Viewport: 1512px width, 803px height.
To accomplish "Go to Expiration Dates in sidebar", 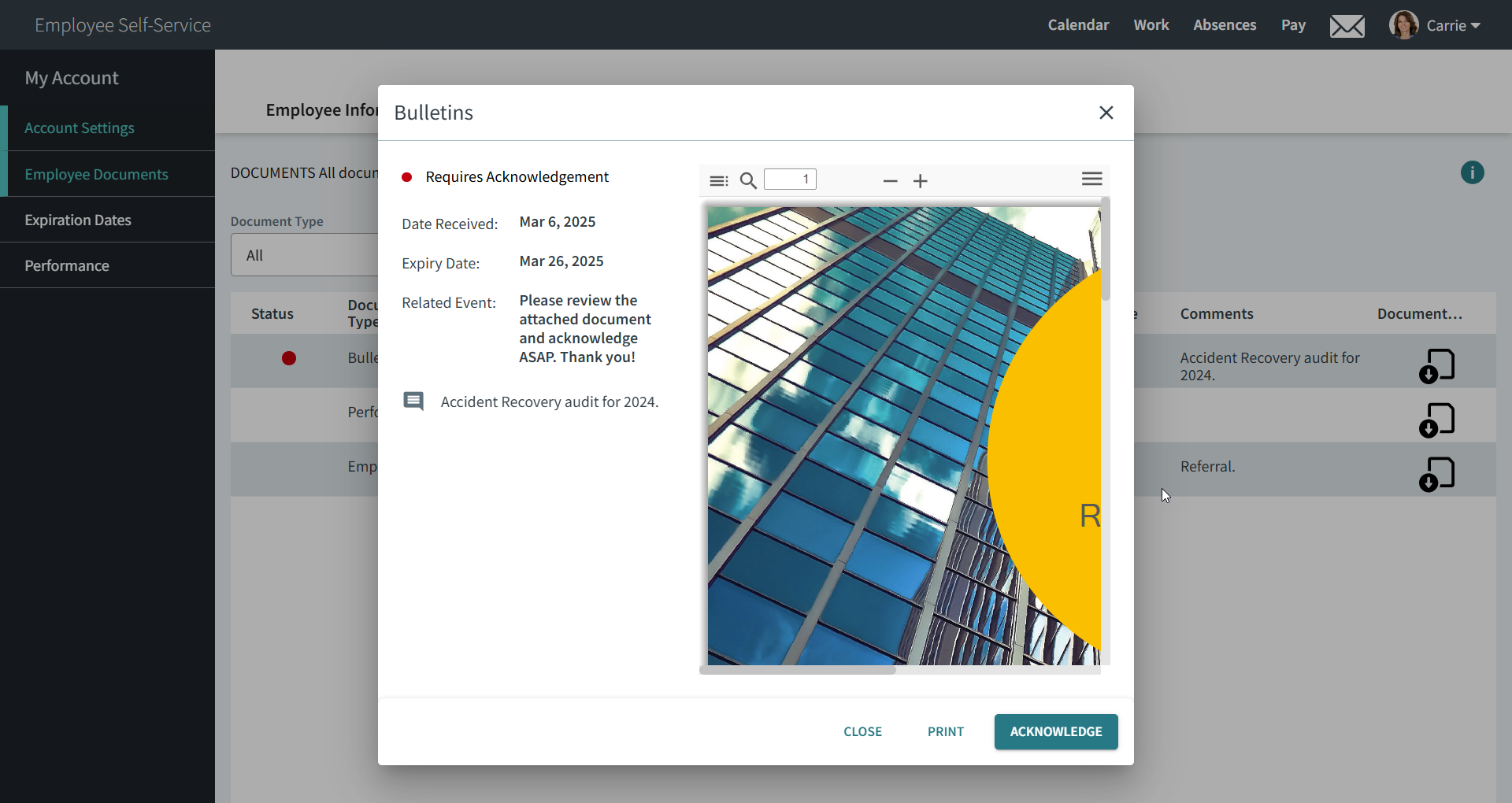I will [78, 220].
